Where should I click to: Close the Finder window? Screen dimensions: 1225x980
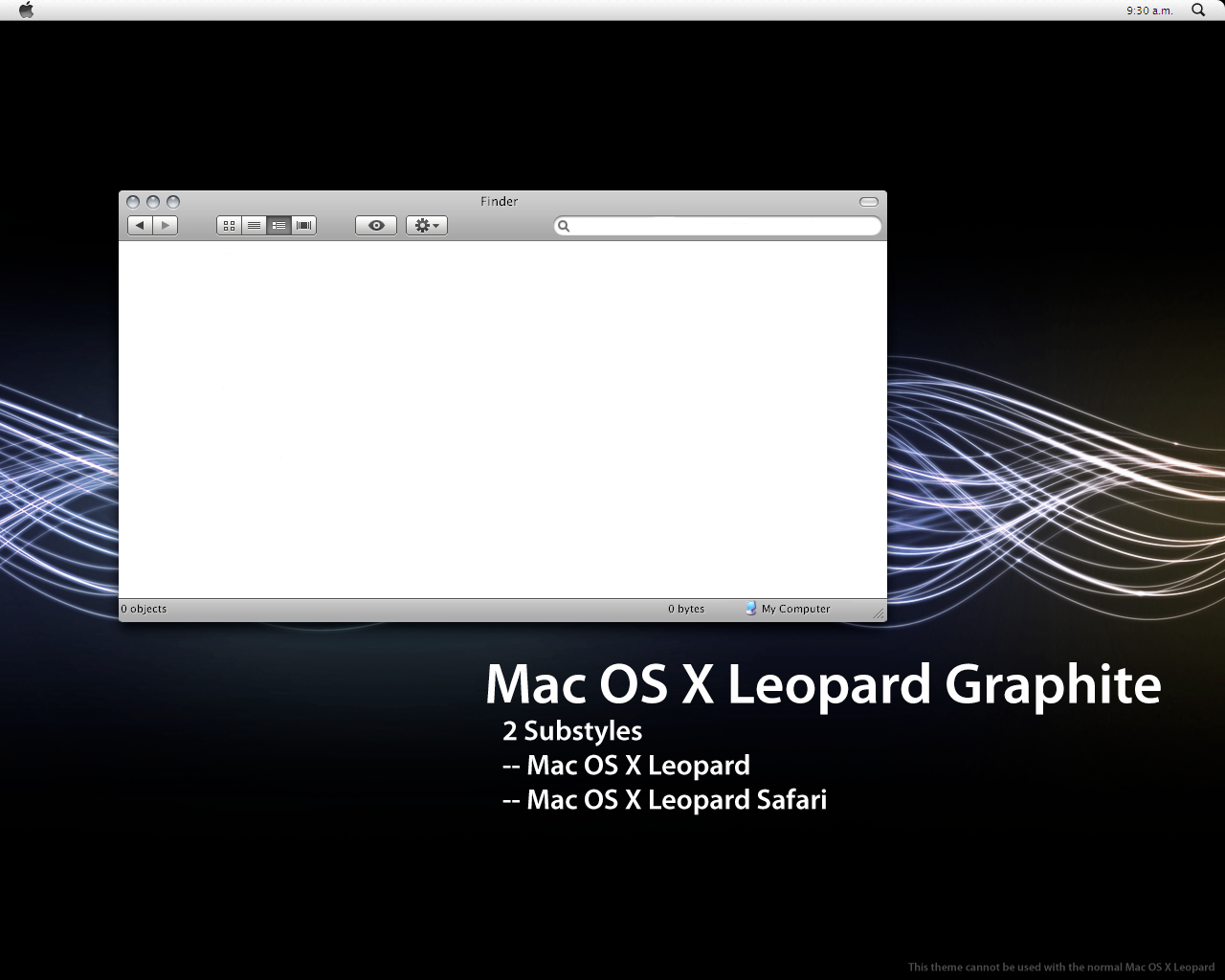(133, 202)
